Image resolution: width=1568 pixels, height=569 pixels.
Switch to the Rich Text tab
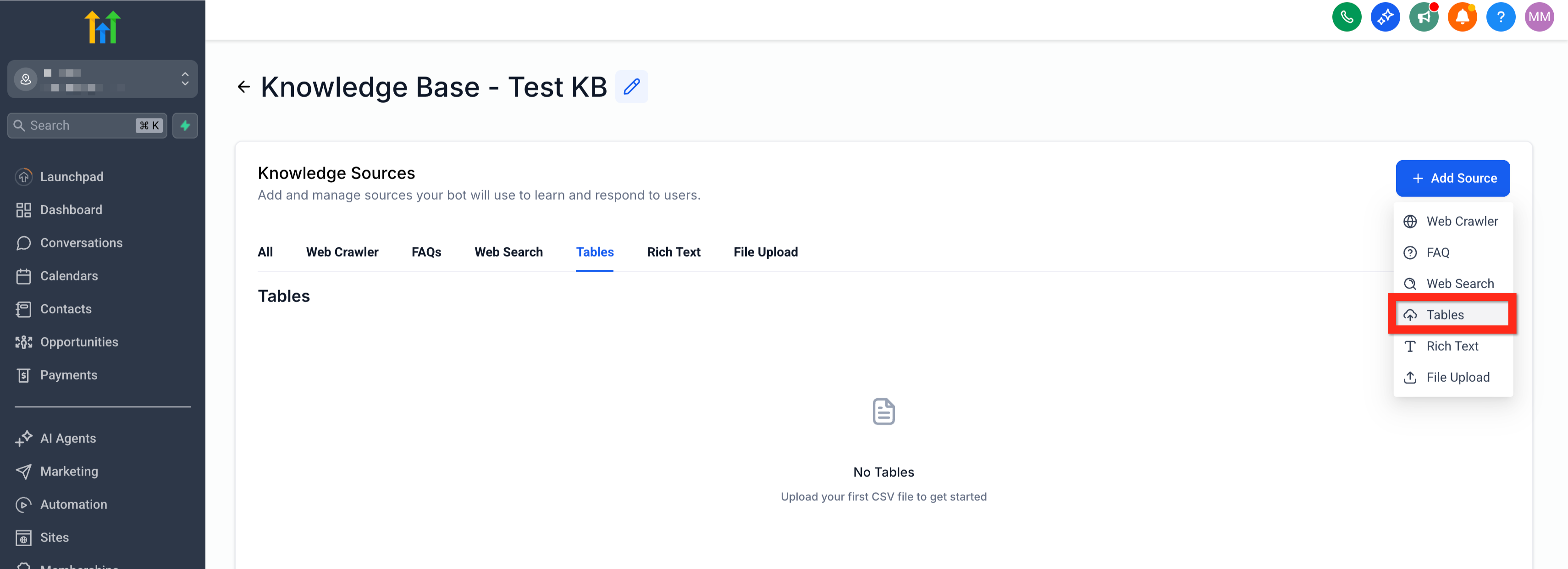[673, 252]
